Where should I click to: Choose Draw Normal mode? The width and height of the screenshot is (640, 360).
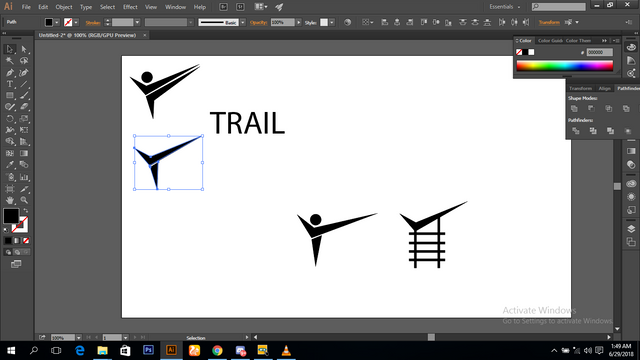point(8,252)
